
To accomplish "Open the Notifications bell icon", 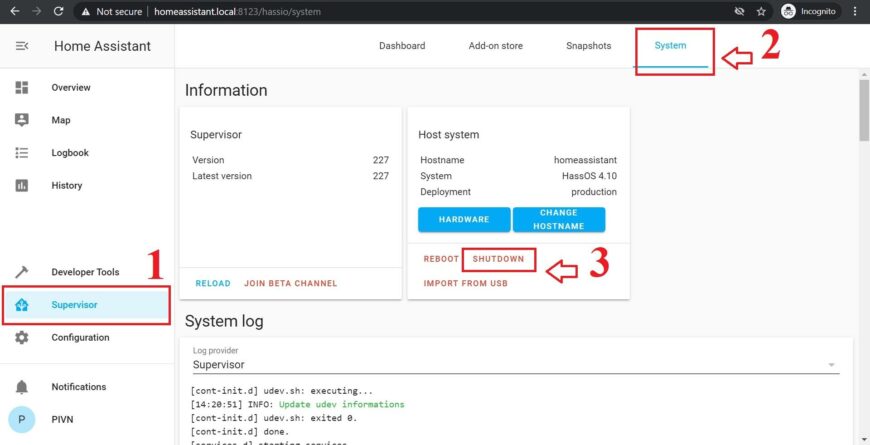I will point(22,387).
